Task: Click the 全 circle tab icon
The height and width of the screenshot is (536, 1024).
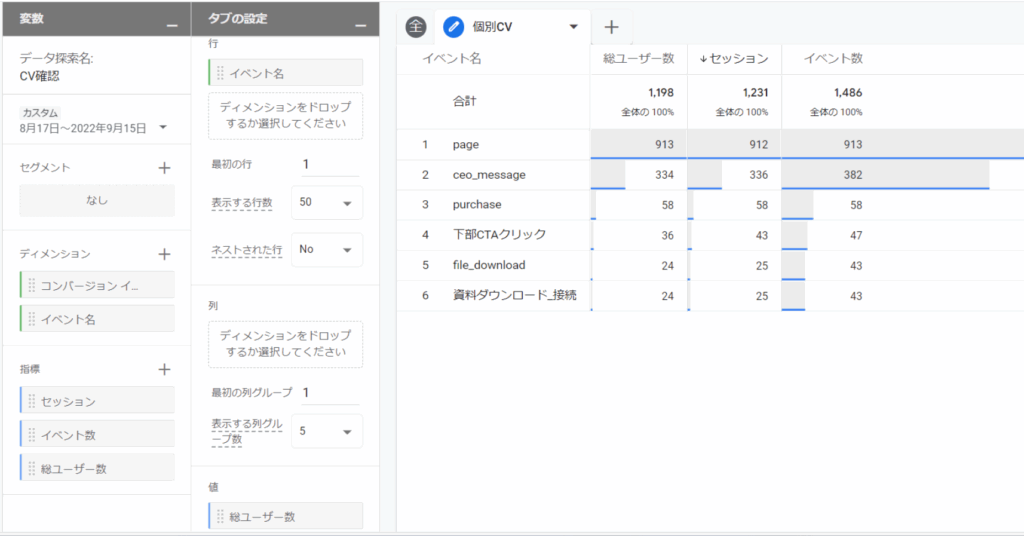Action: point(416,27)
